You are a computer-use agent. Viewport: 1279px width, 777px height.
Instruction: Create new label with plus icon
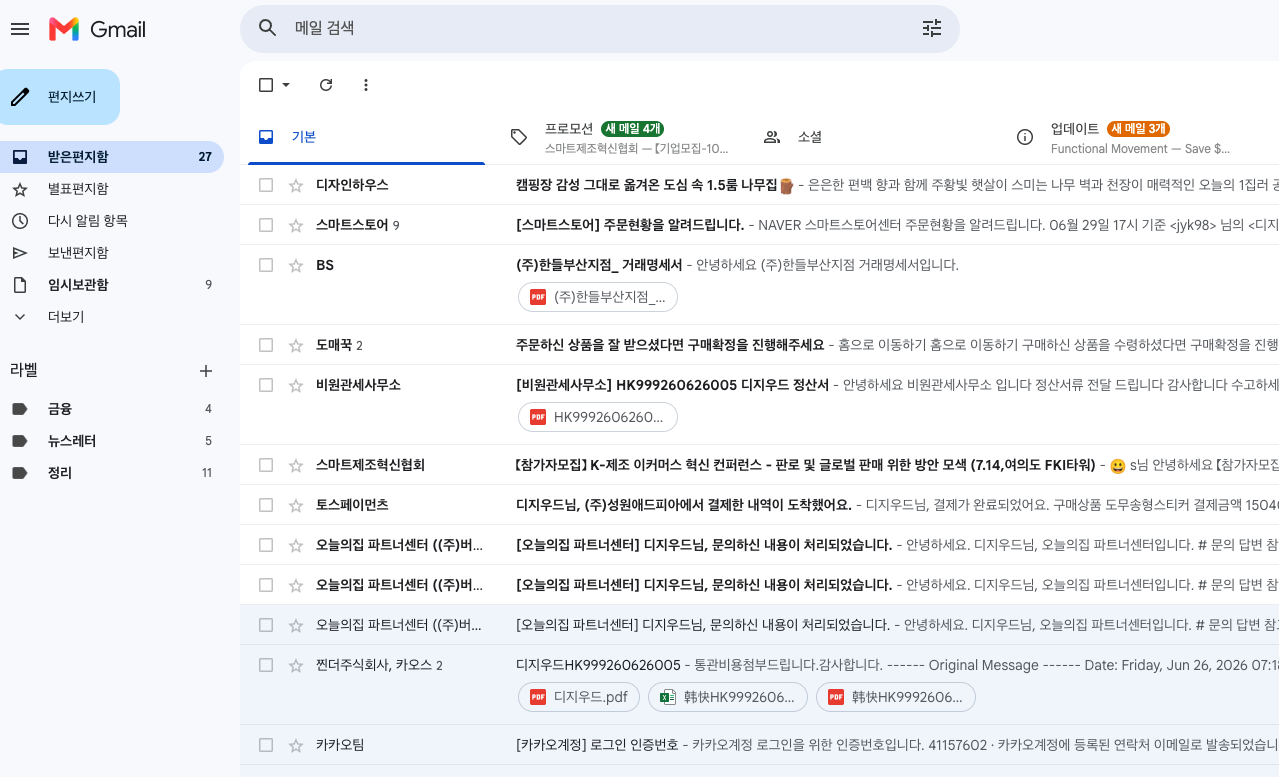[x=206, y=371]
